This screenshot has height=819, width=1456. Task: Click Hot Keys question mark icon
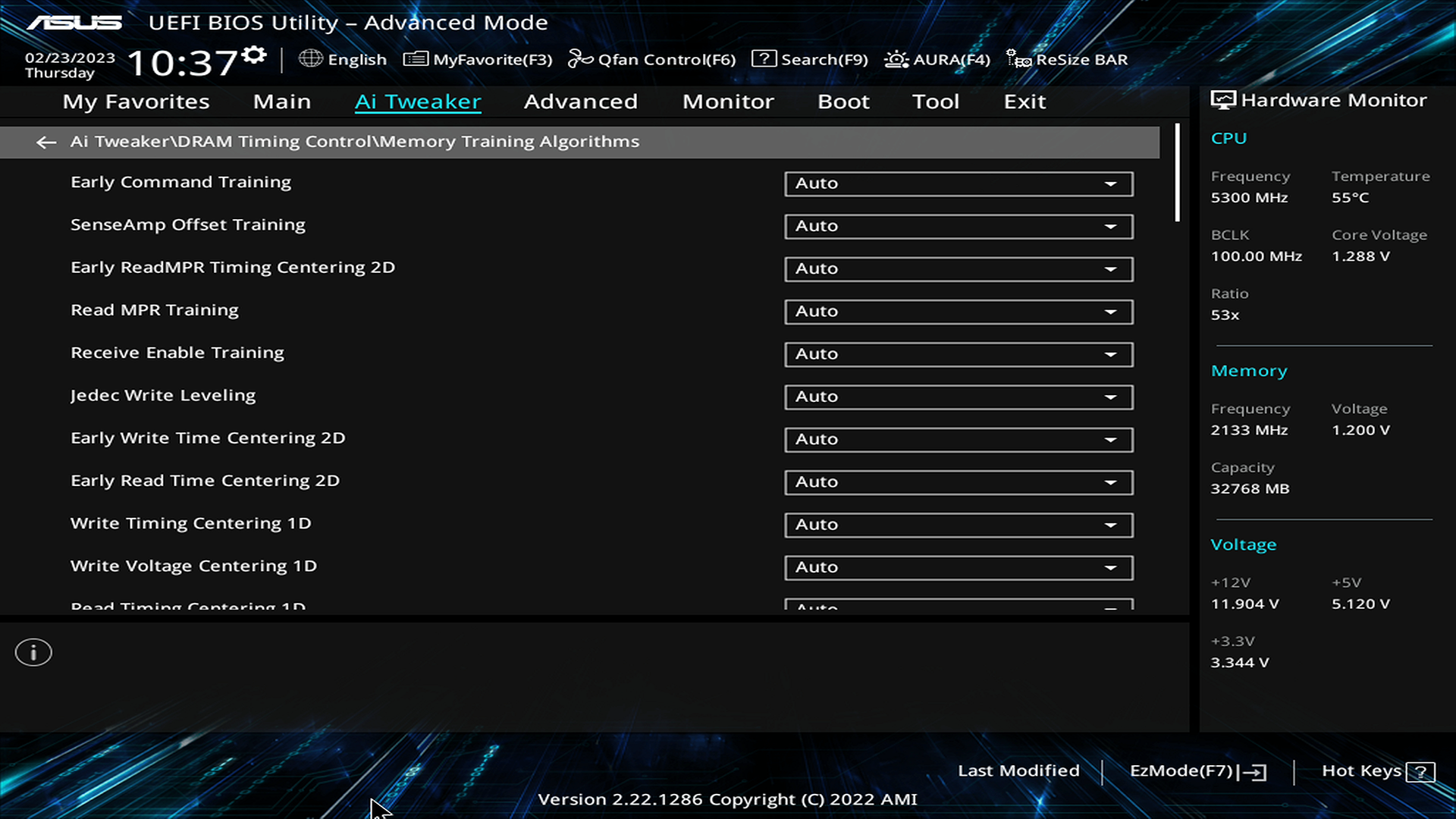[1420, 772]
